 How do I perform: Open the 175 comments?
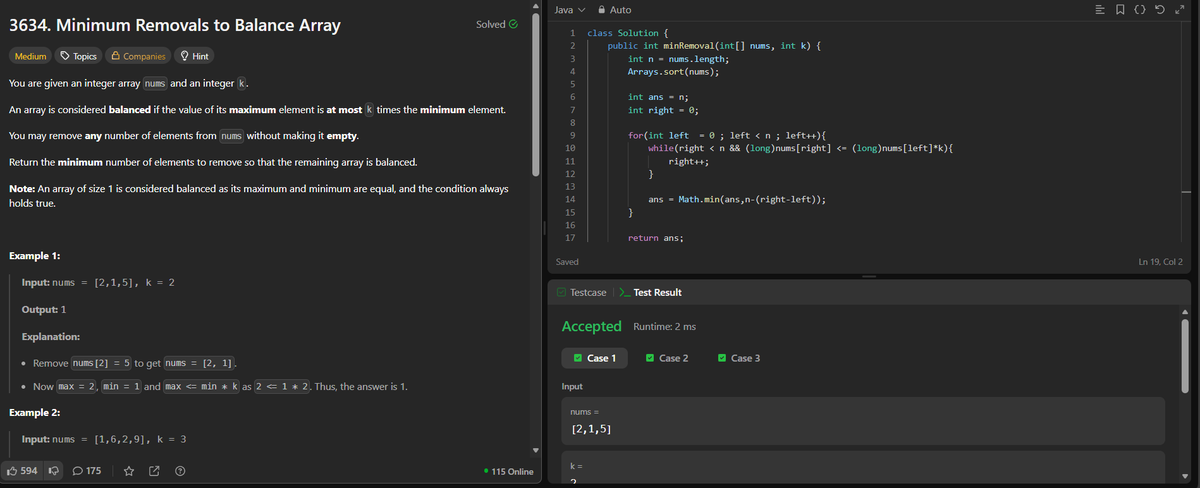point(88,470)
